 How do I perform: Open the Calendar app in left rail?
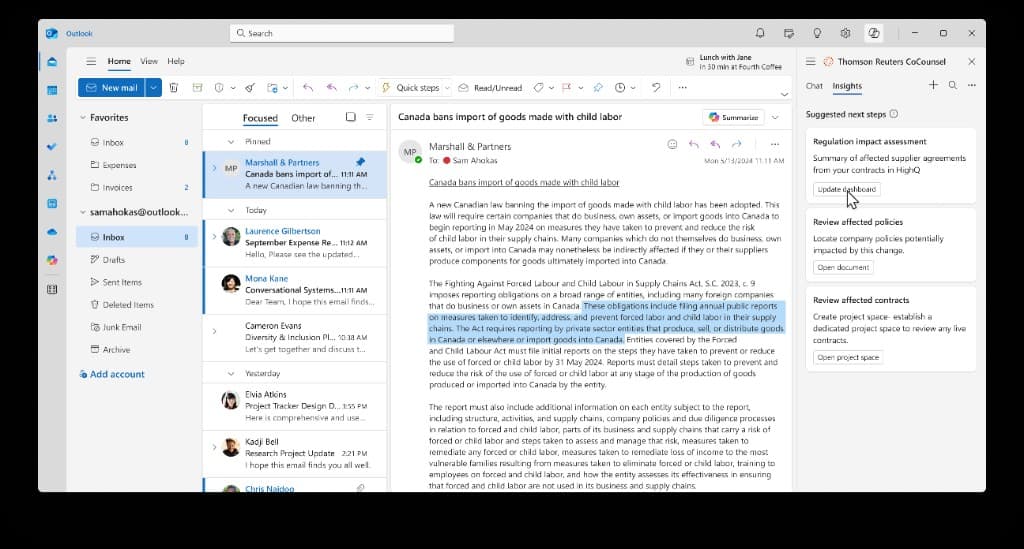coord(52,90)
